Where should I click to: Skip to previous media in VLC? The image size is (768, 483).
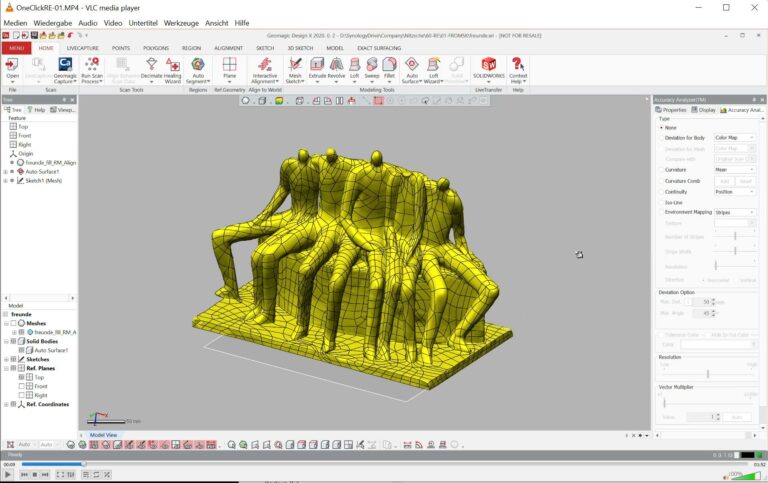24,474
